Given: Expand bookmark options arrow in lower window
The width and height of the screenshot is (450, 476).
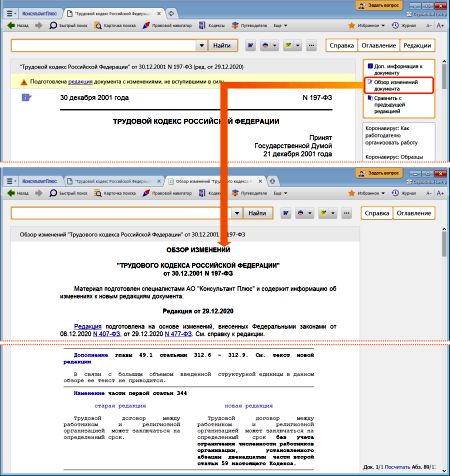Looking at the screenshot, I should [x=333, y=213].
